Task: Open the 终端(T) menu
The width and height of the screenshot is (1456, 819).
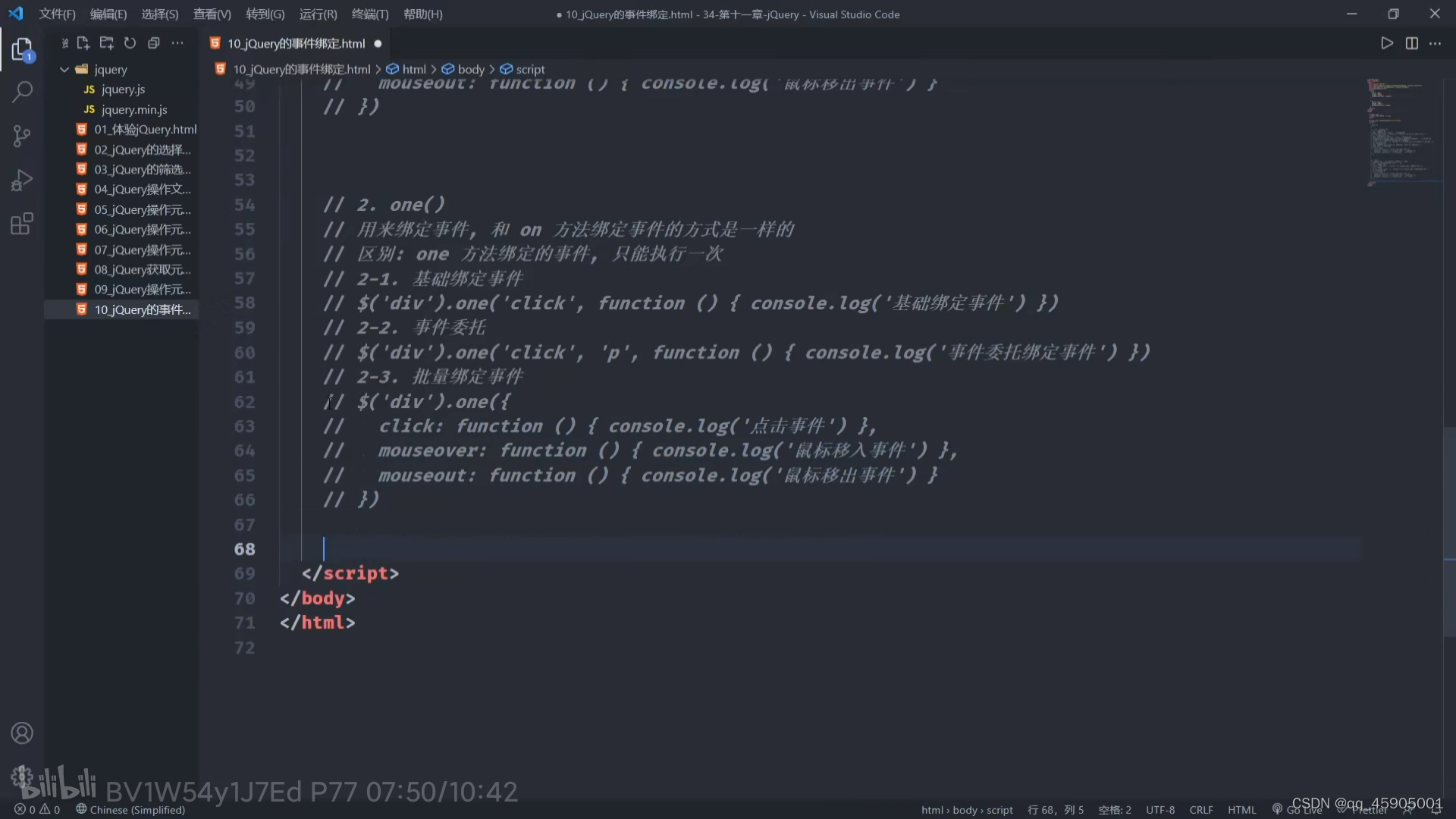Action: pos(369,14)
